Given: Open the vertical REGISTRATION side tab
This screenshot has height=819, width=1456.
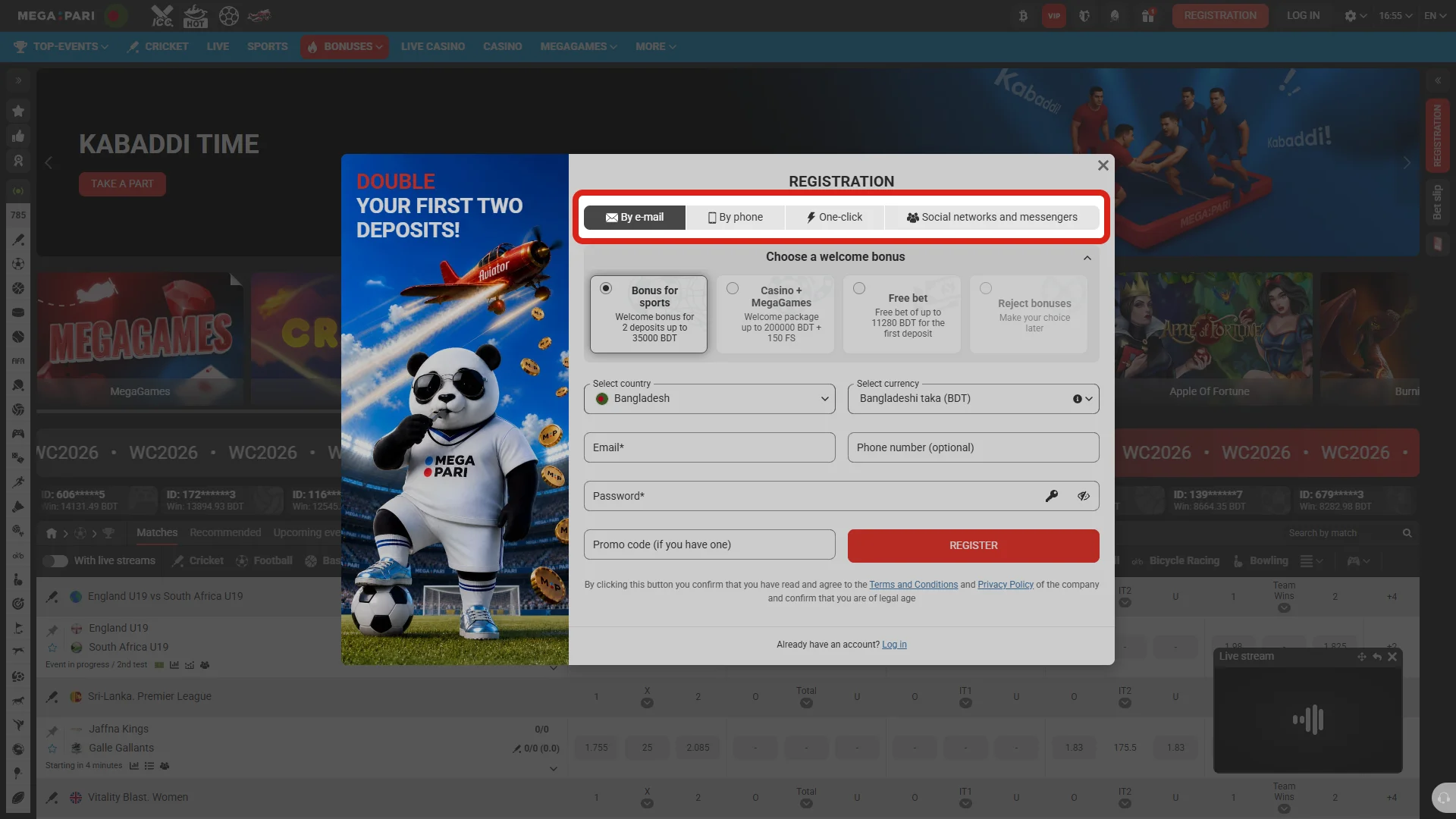Looking at the screenshot, I should coord(1437,136).
